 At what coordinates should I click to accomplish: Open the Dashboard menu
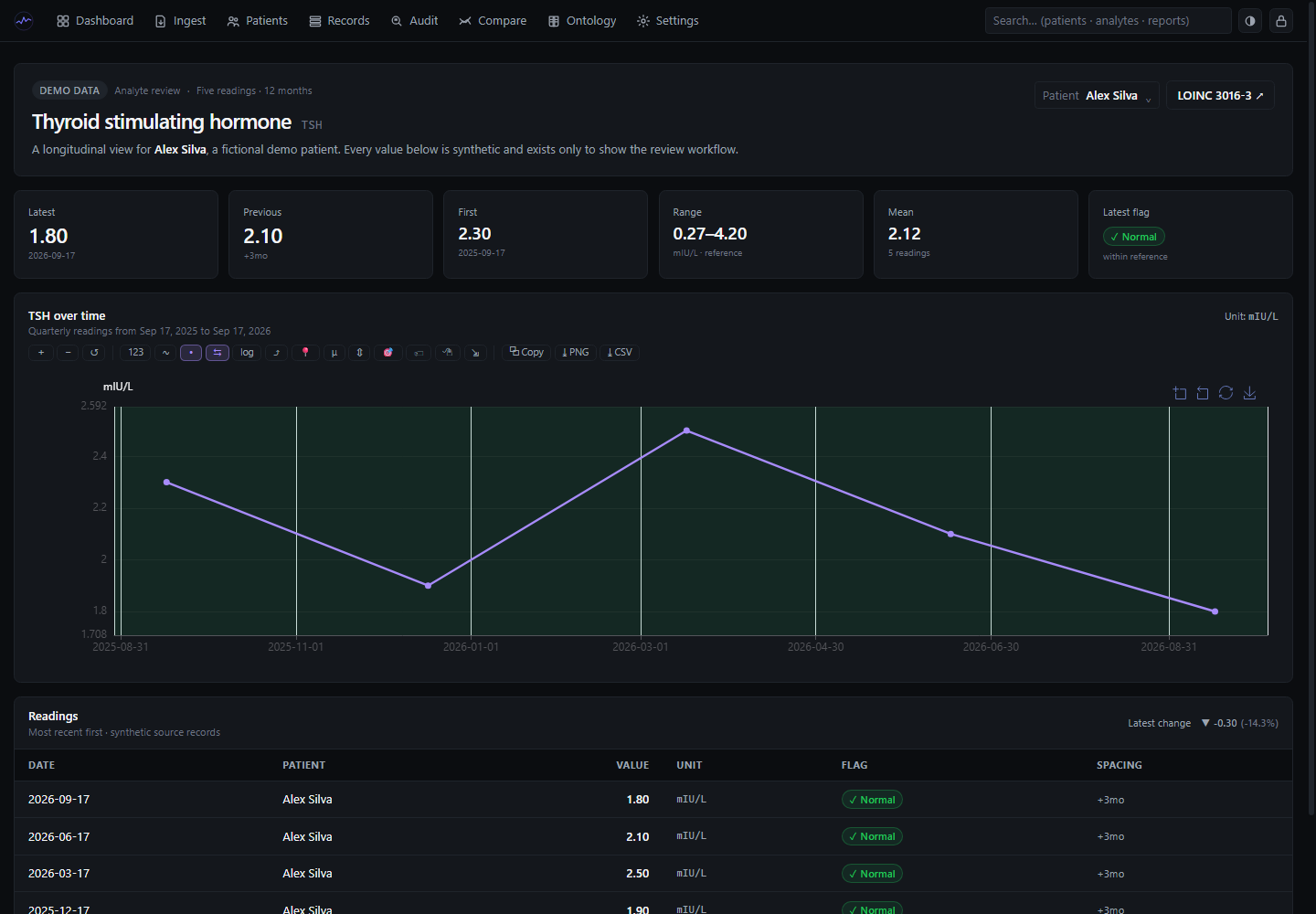[95, 21]
